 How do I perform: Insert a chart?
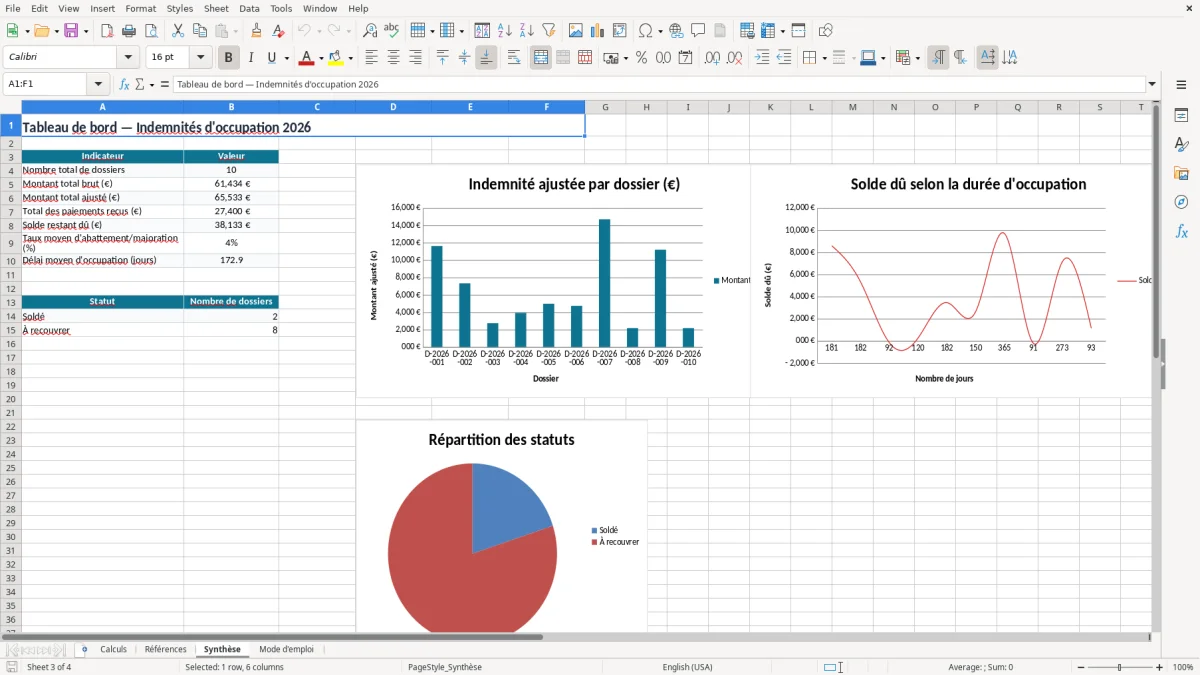[598, 31]
